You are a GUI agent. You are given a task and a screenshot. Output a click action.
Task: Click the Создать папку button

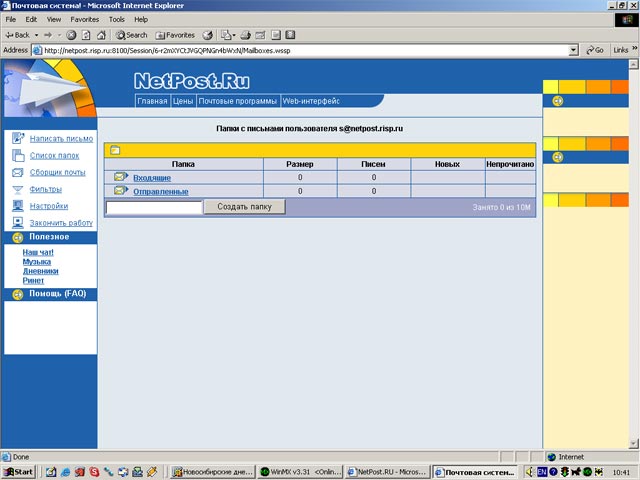point(244,207)
